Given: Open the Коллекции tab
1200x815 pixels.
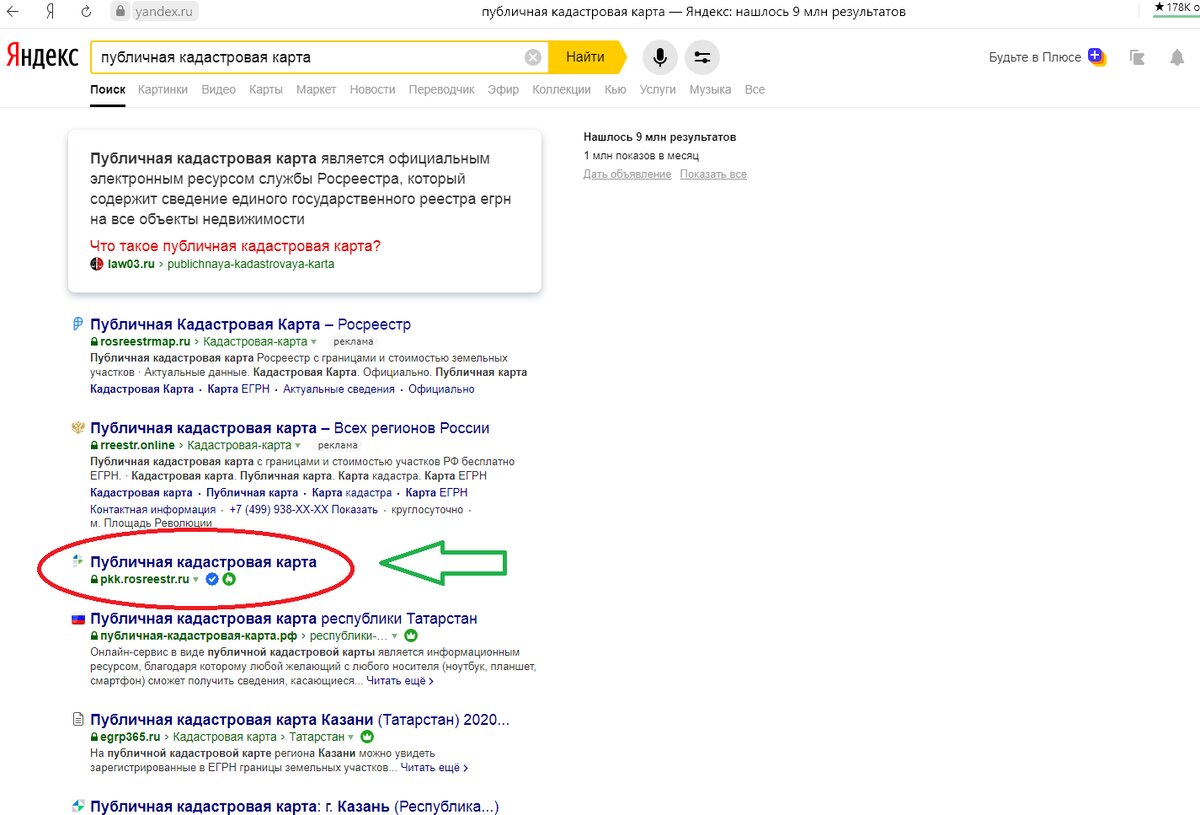Looking at the screenshot, I should (x=562, y=89).
